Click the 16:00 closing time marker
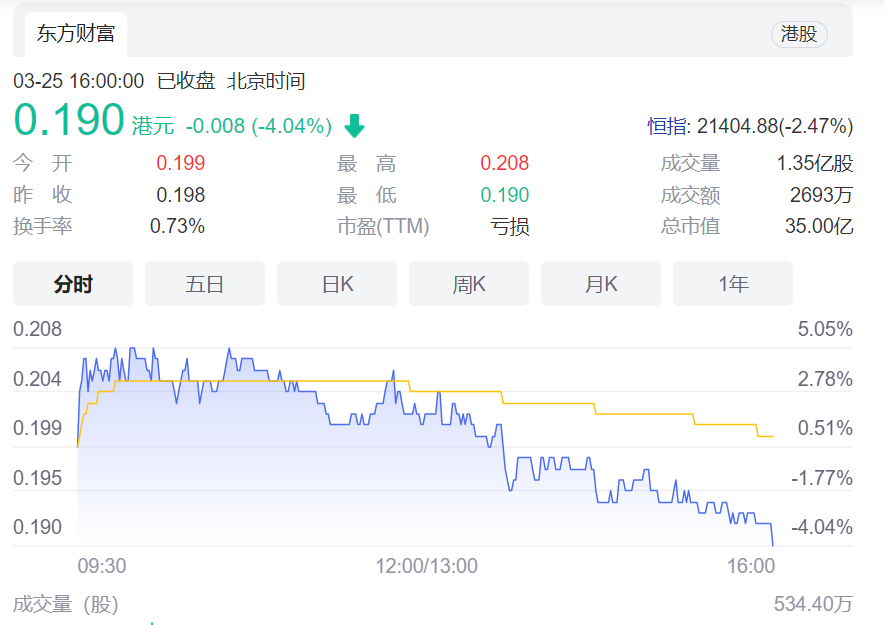The width and height of the screenshot is (884, 625). pos(750,566)
